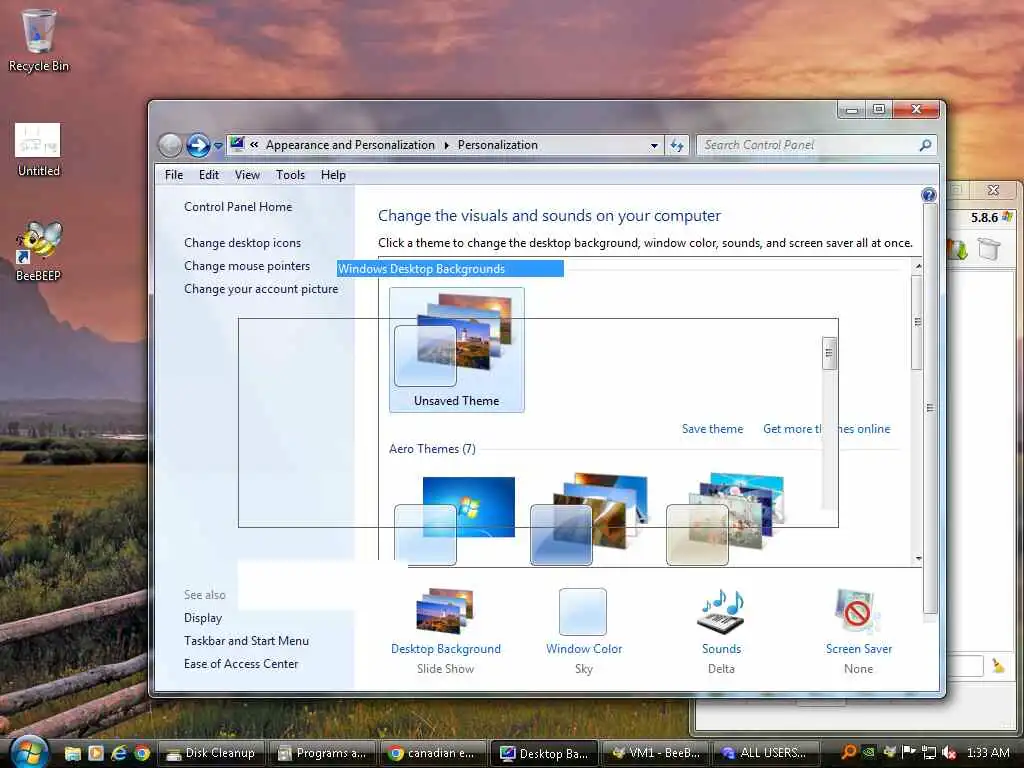The image size is (1024, 768).
Task: Open the blue help question mark icon
Action: tap(929, 195)
